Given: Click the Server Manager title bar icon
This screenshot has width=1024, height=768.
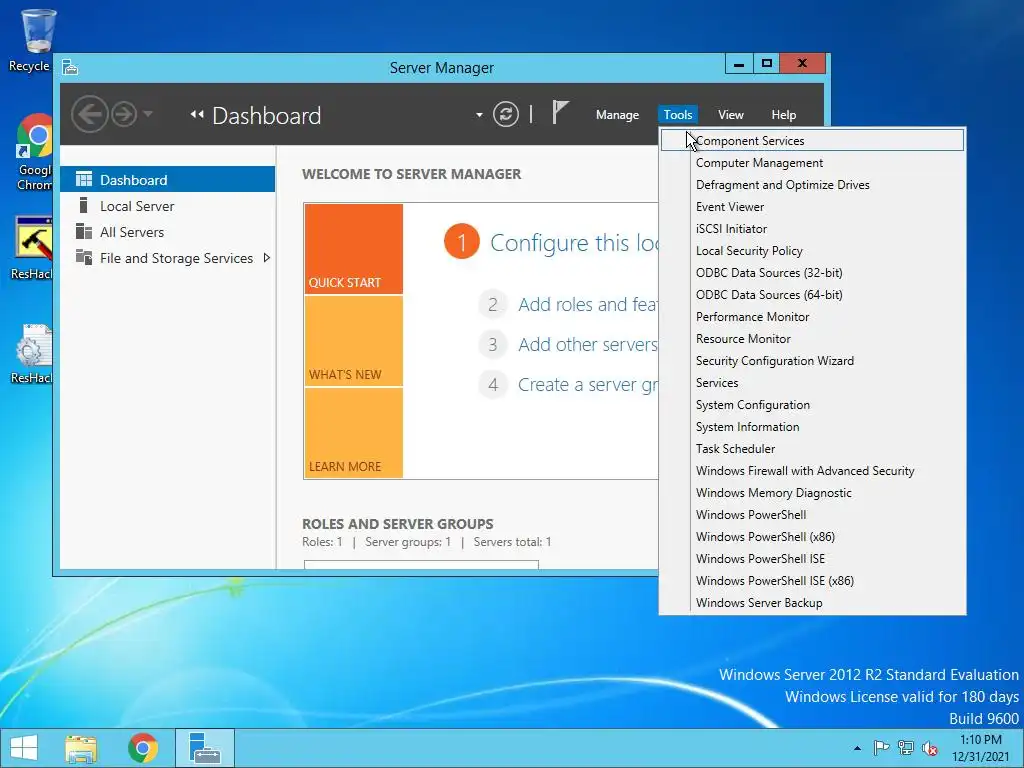Looking at the screenshot, I should click(70, 67).
